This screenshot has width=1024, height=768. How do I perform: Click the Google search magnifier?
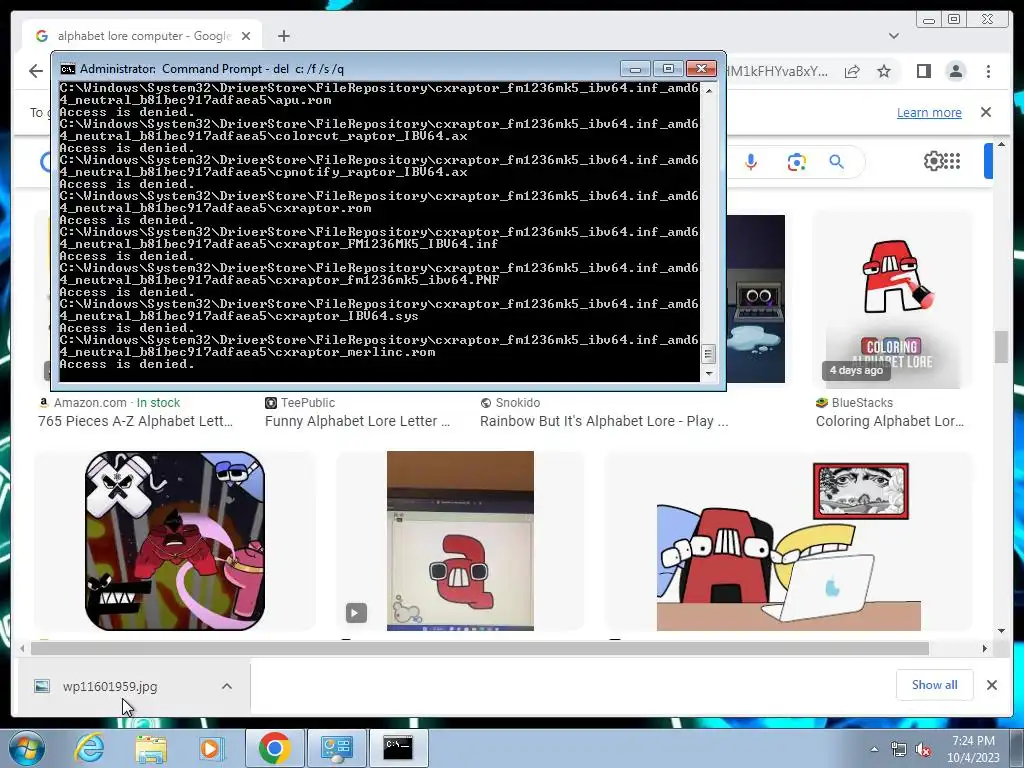[837, 161]
